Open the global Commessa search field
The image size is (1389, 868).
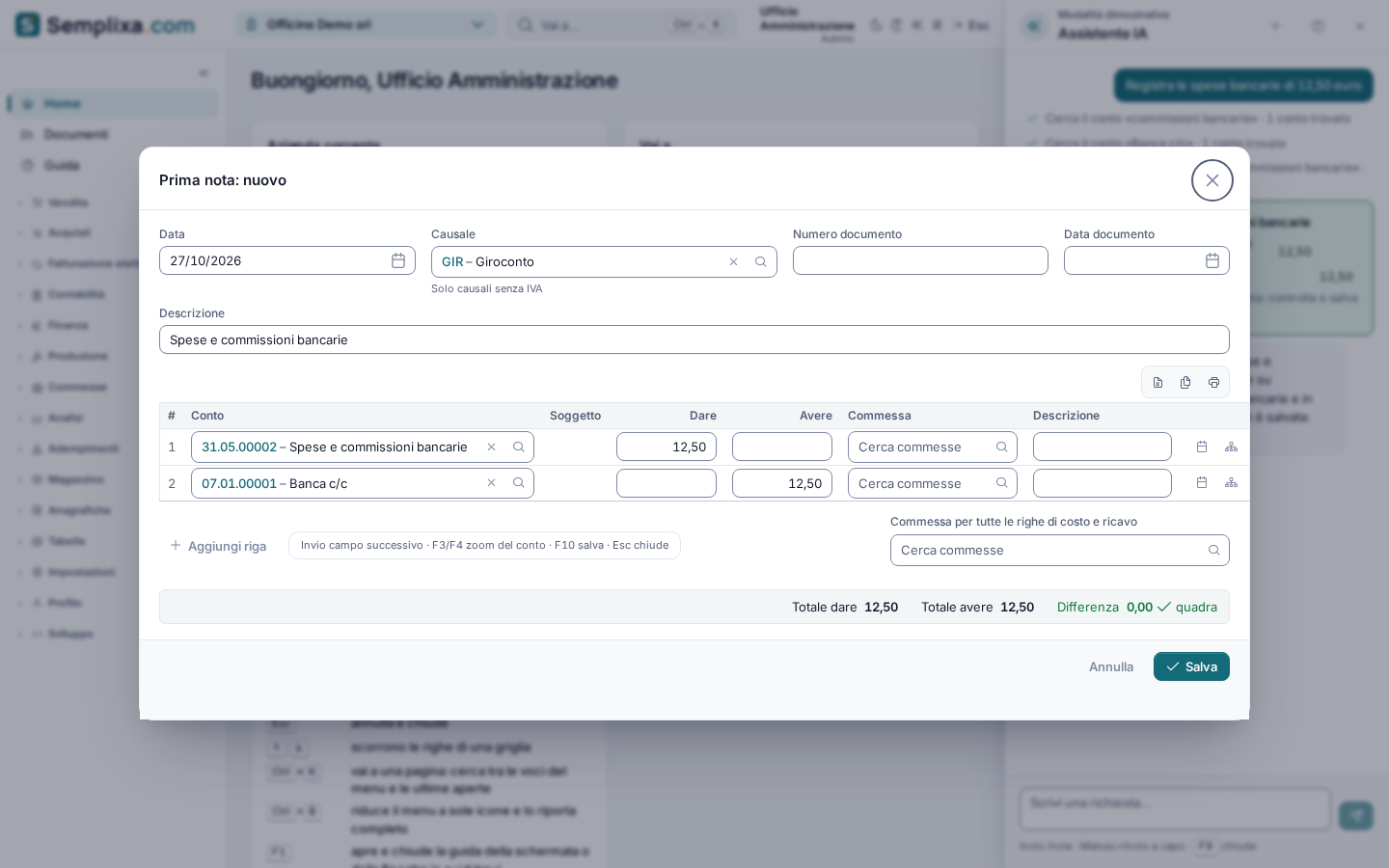(x=1060, y=550)
